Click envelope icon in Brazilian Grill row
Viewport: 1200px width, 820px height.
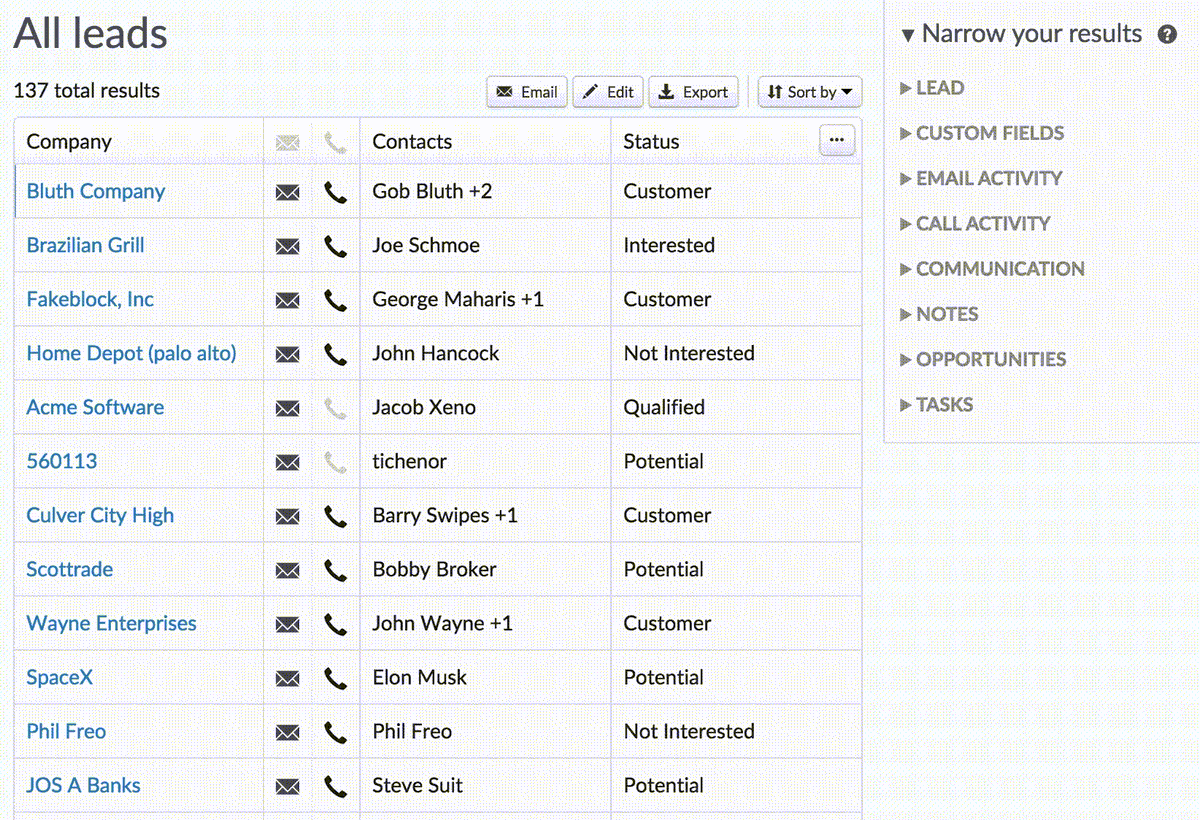point(287,246)
